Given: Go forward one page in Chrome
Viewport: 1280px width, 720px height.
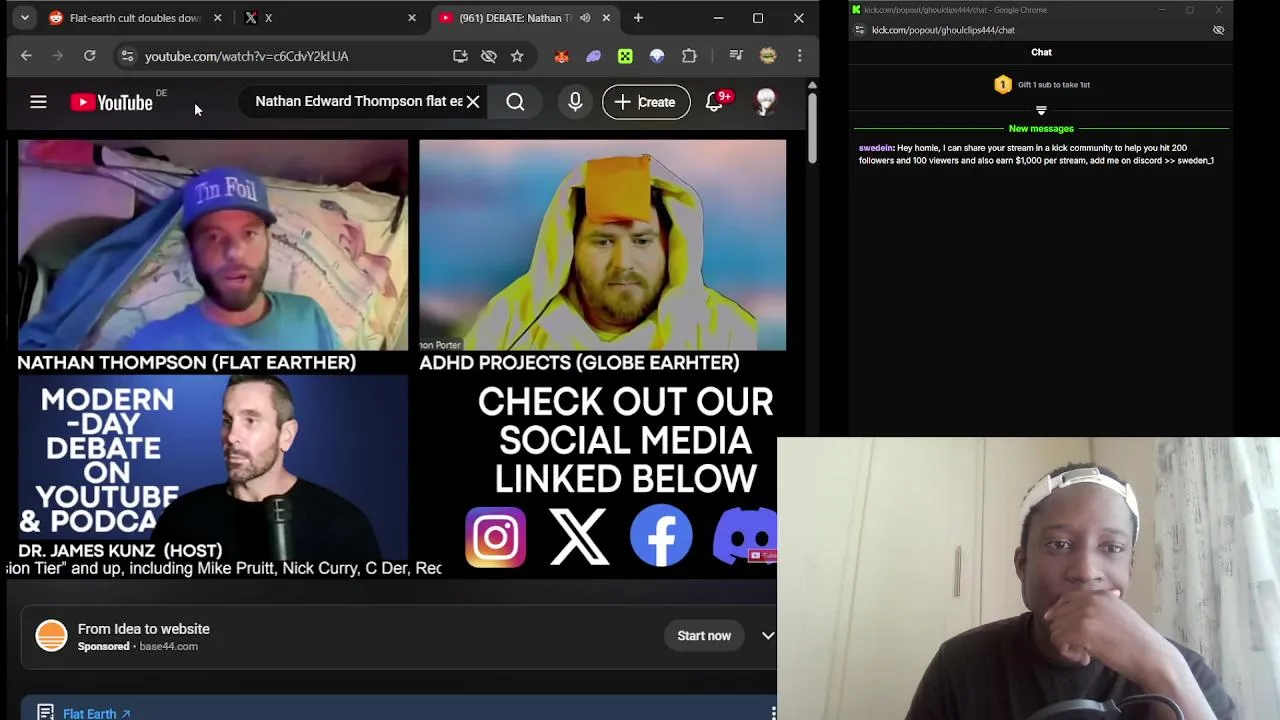Looking at the screenshot, I should click(58, 56).
